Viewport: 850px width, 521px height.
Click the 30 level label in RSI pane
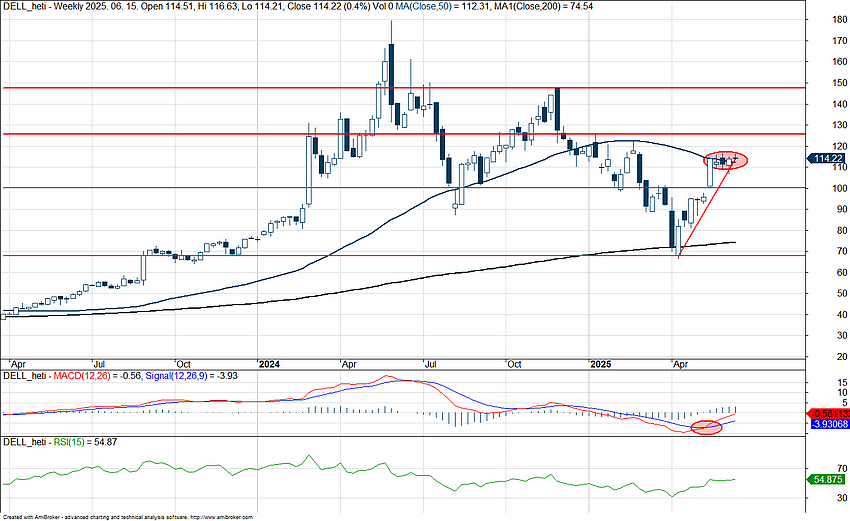click(842, 498)
